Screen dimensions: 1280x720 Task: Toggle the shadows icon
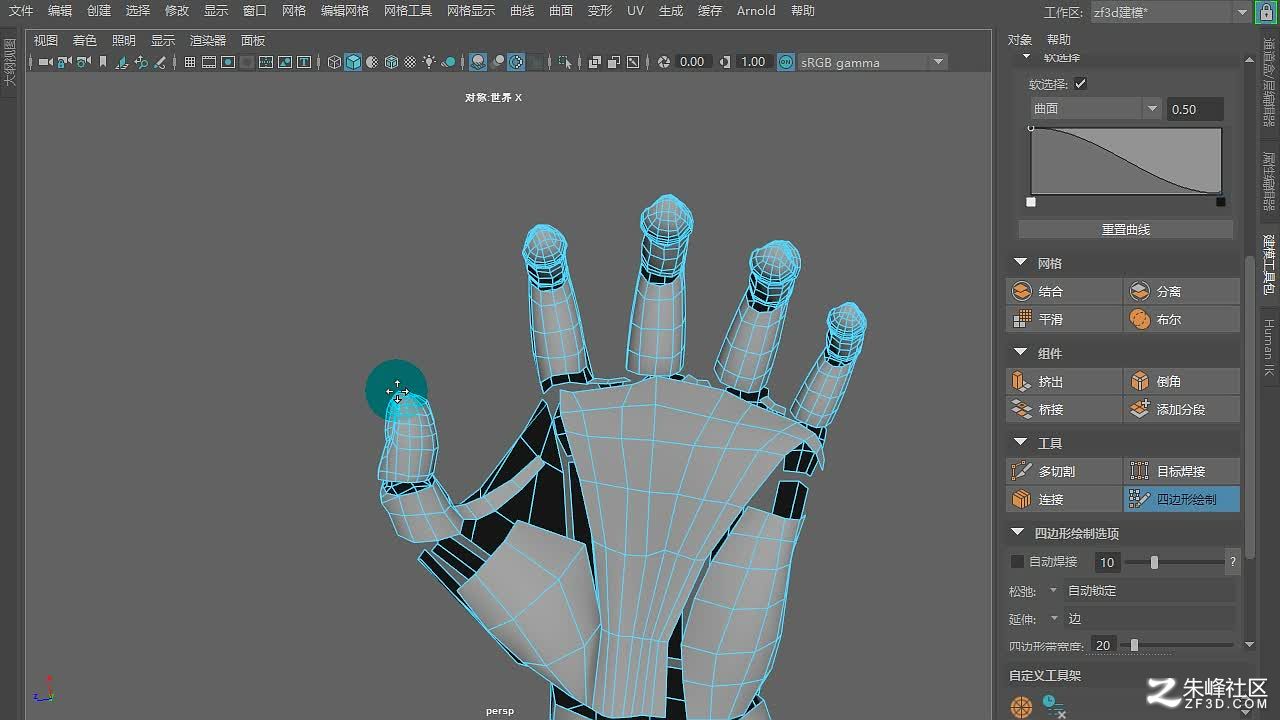pos(448,62)
